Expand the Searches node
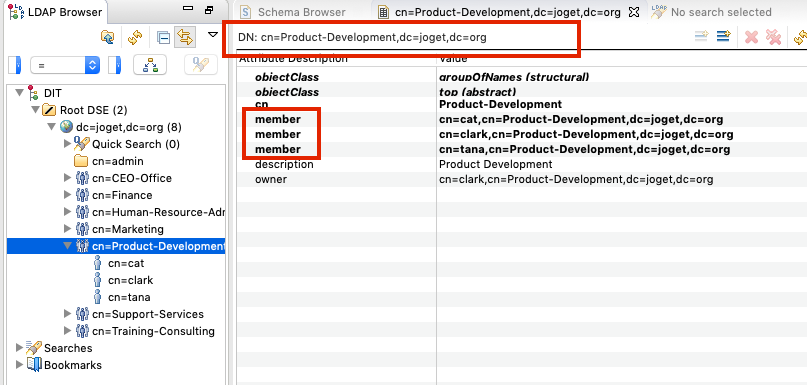The height and width of the screenshot is (385, 807). (20, 347)
